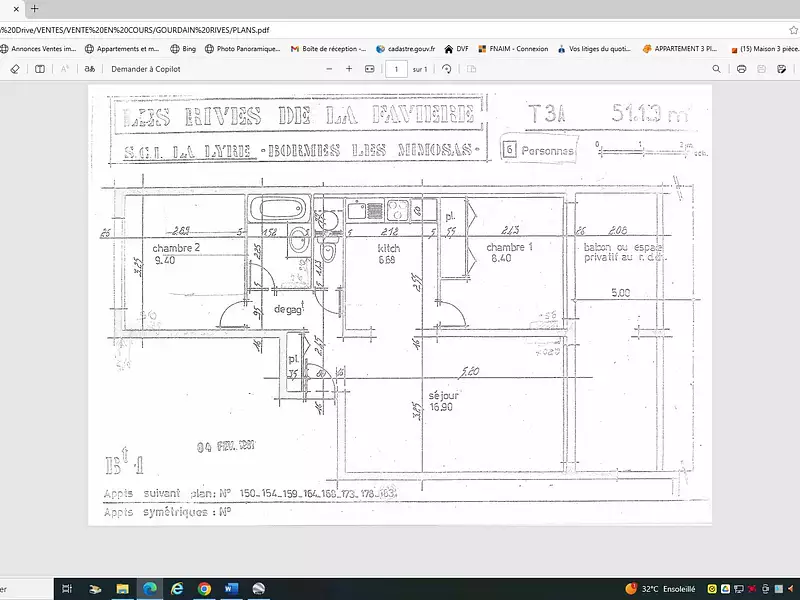The height and width of the screenshot is (600, 800).
Task: Toggle the page view layout icon
Action: click(x=40, y=69)
